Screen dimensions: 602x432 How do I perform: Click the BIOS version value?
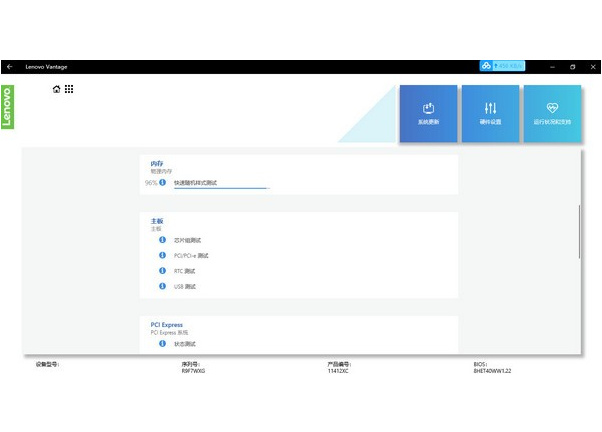[x=492, y=371]
